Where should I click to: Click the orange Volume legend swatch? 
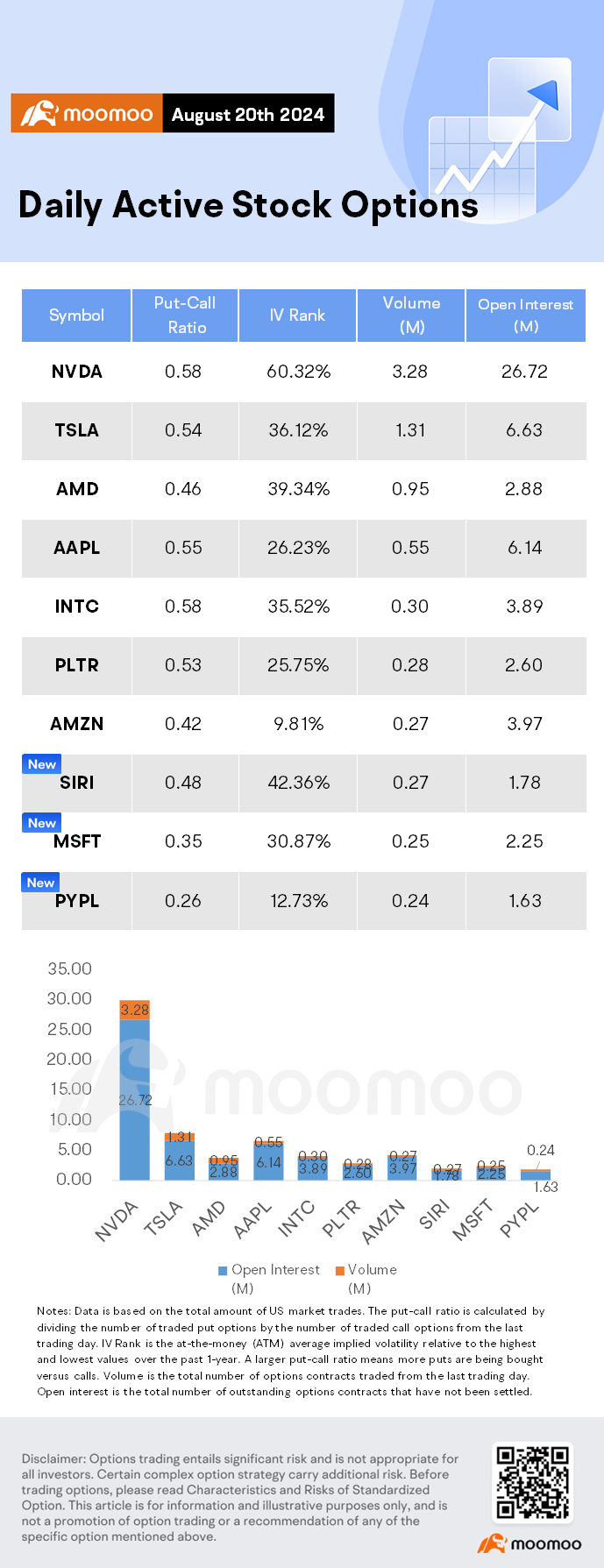(x=339, y=1270)
